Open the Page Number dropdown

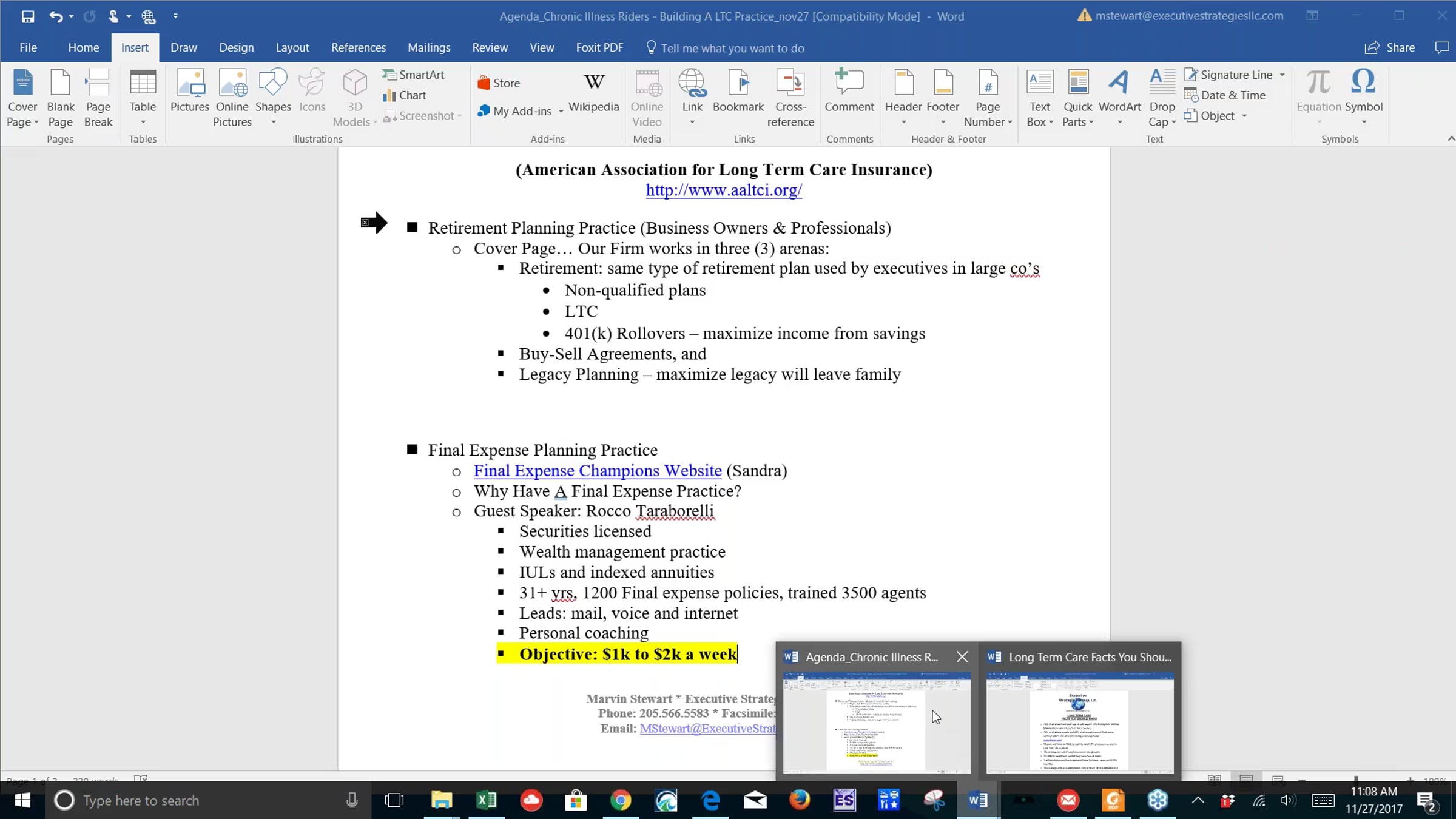click(988, 98)
